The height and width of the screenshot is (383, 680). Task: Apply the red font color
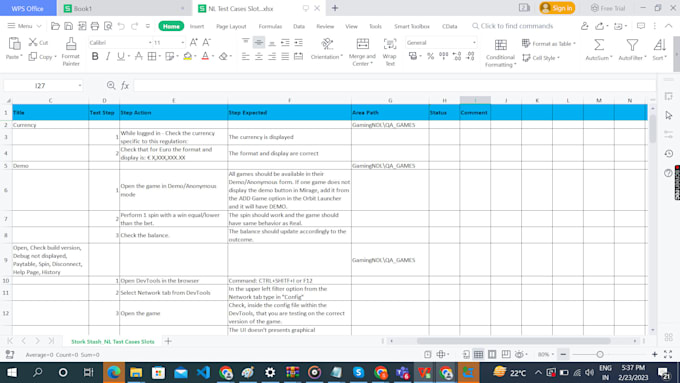[205, 56]
